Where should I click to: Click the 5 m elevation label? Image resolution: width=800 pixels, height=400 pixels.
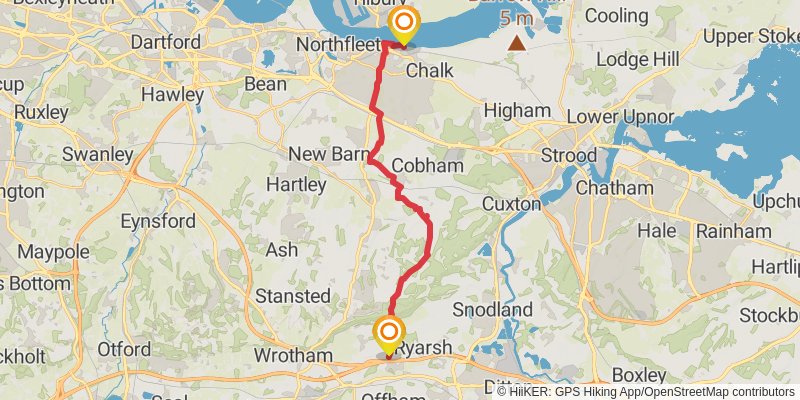[x=516, y=18]
